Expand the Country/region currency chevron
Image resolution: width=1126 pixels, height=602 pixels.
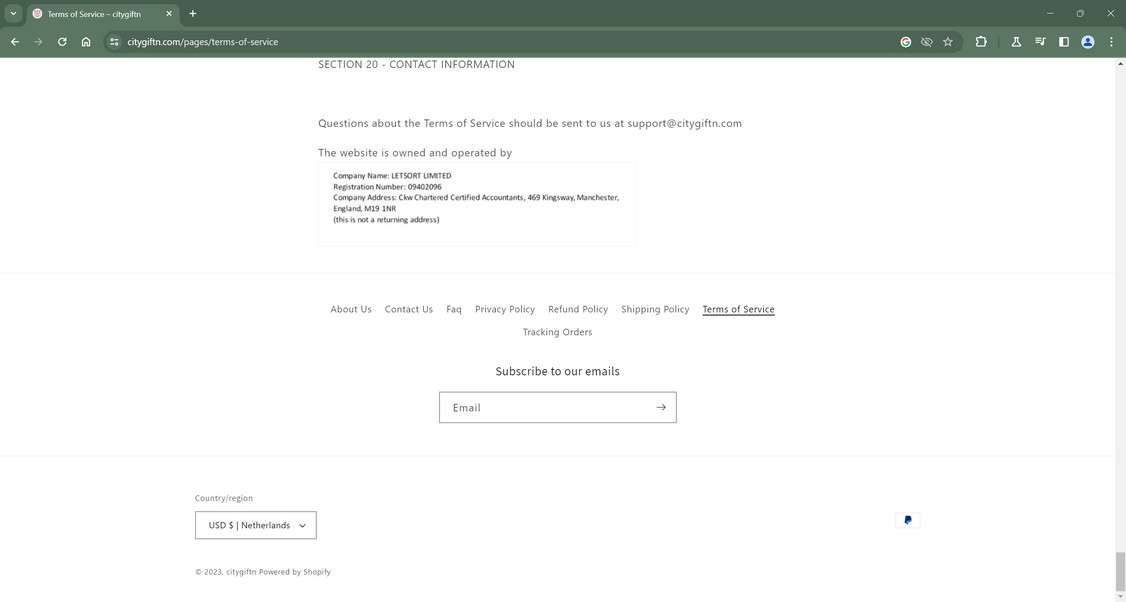click(301, 524)
